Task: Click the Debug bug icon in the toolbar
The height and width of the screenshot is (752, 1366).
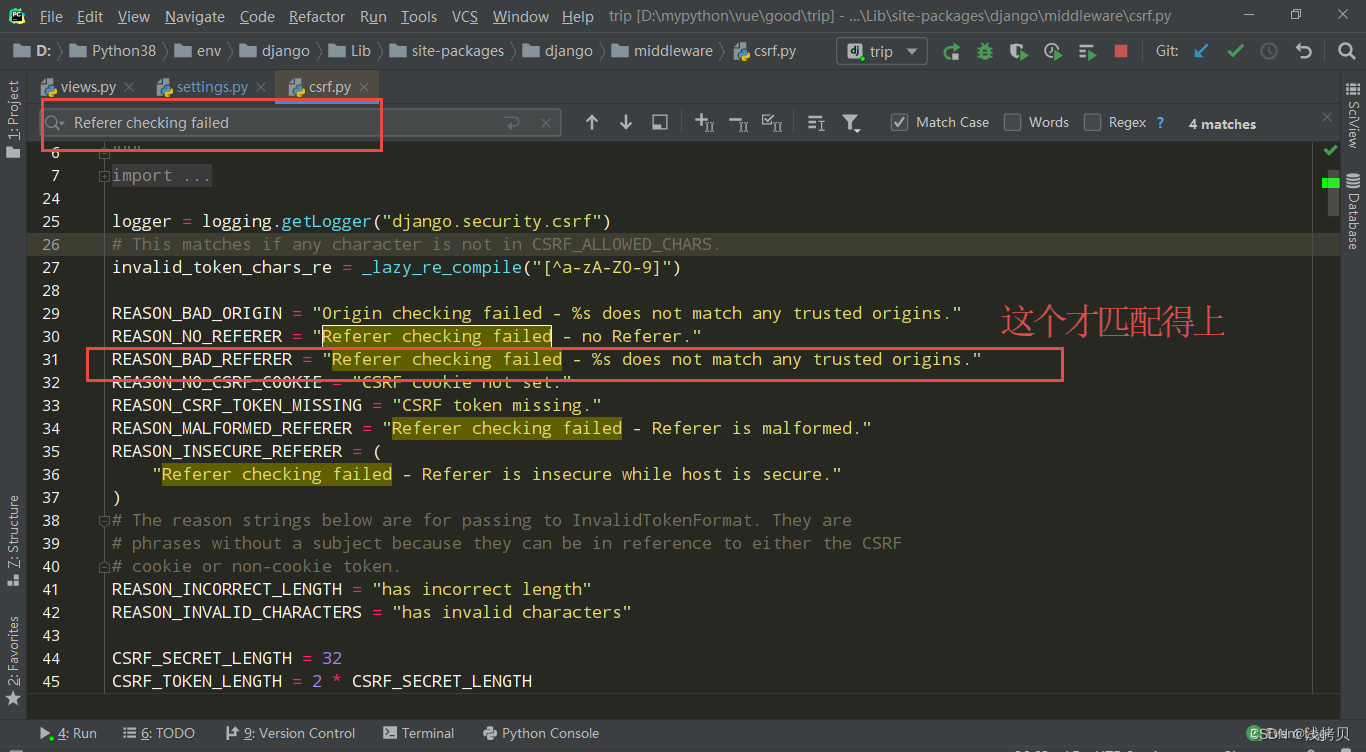Action: click(x=985, y=51)
